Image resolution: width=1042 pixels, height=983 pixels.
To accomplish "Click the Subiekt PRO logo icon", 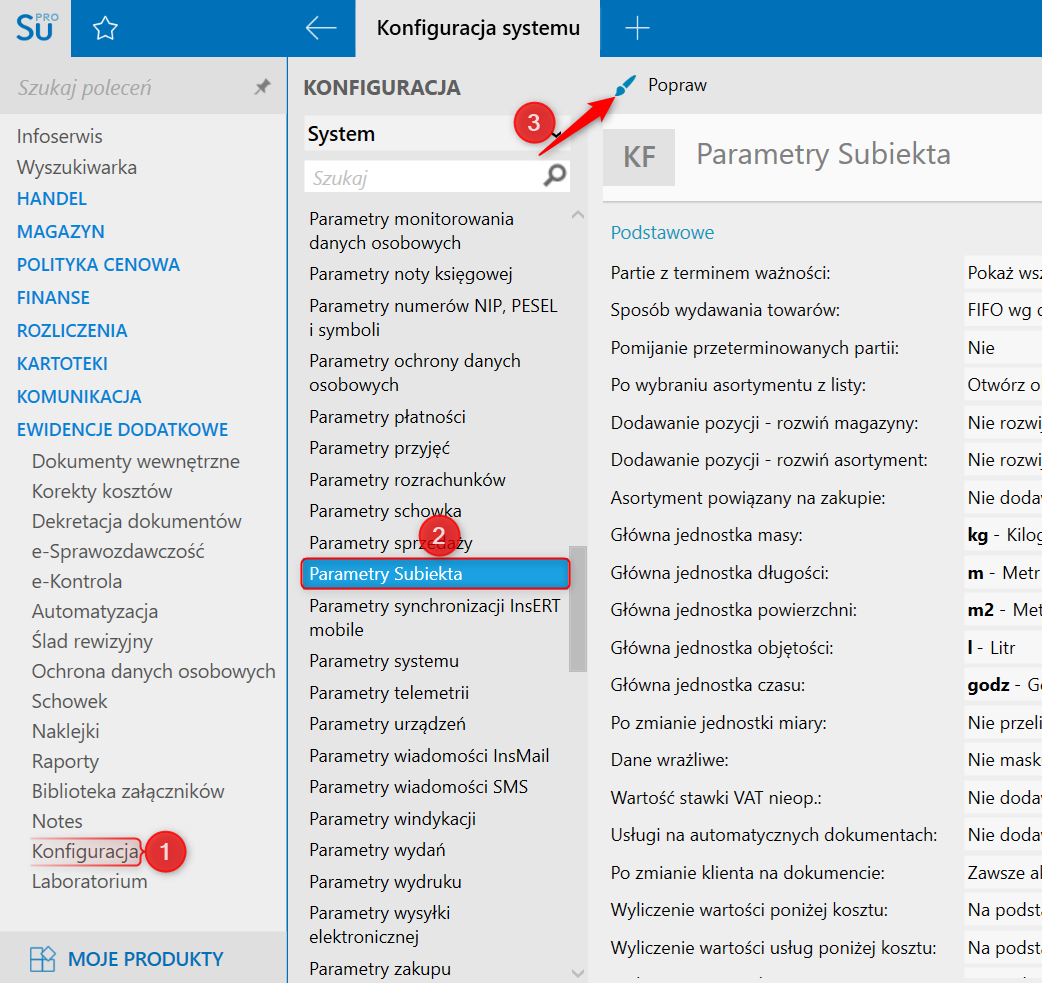I will click(36, 28).
